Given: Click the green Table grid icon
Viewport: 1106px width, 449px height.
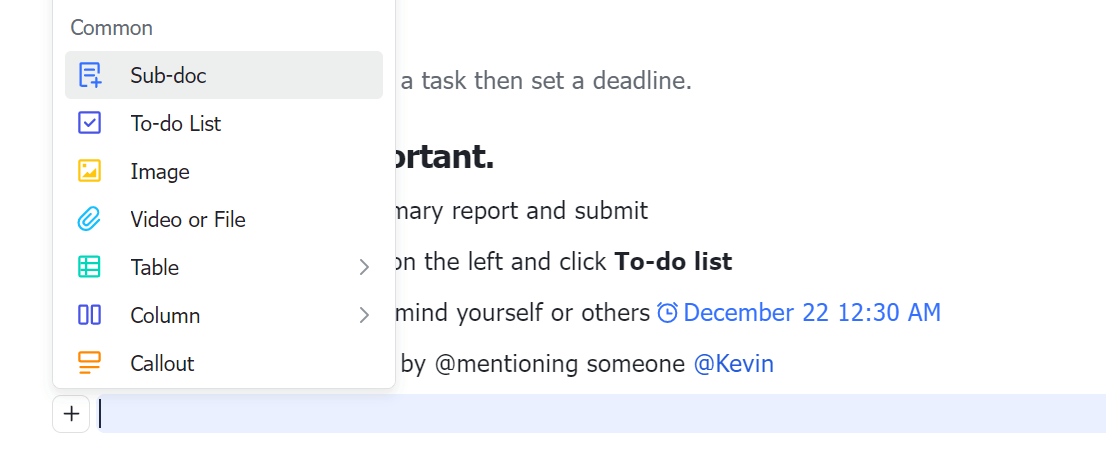Looking at the screenshot, I should pyautogui.click(x=90, y=267).
